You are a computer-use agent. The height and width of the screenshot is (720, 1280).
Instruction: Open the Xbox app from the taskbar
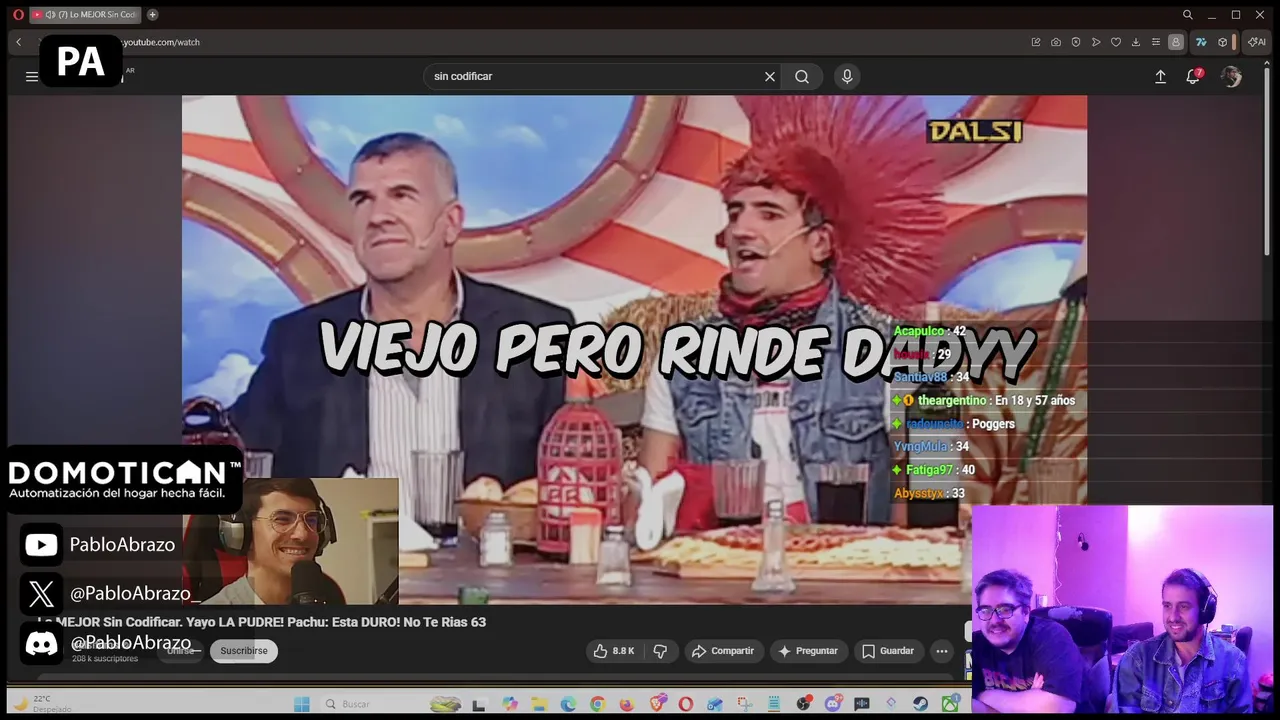click(x=950, y=704)
